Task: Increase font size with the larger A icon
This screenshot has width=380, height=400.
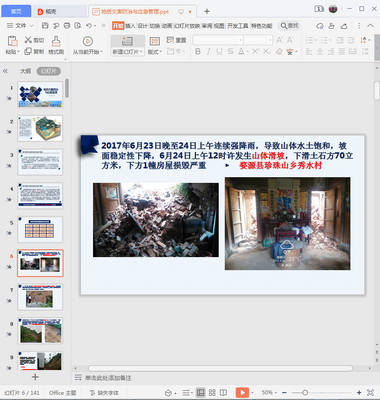Action: click(x=279, y=40)
